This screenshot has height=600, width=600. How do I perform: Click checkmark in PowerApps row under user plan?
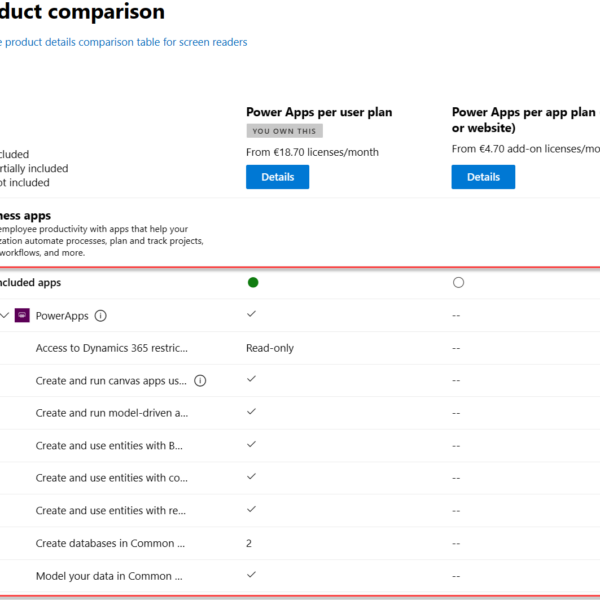click(x=252, y=315)
